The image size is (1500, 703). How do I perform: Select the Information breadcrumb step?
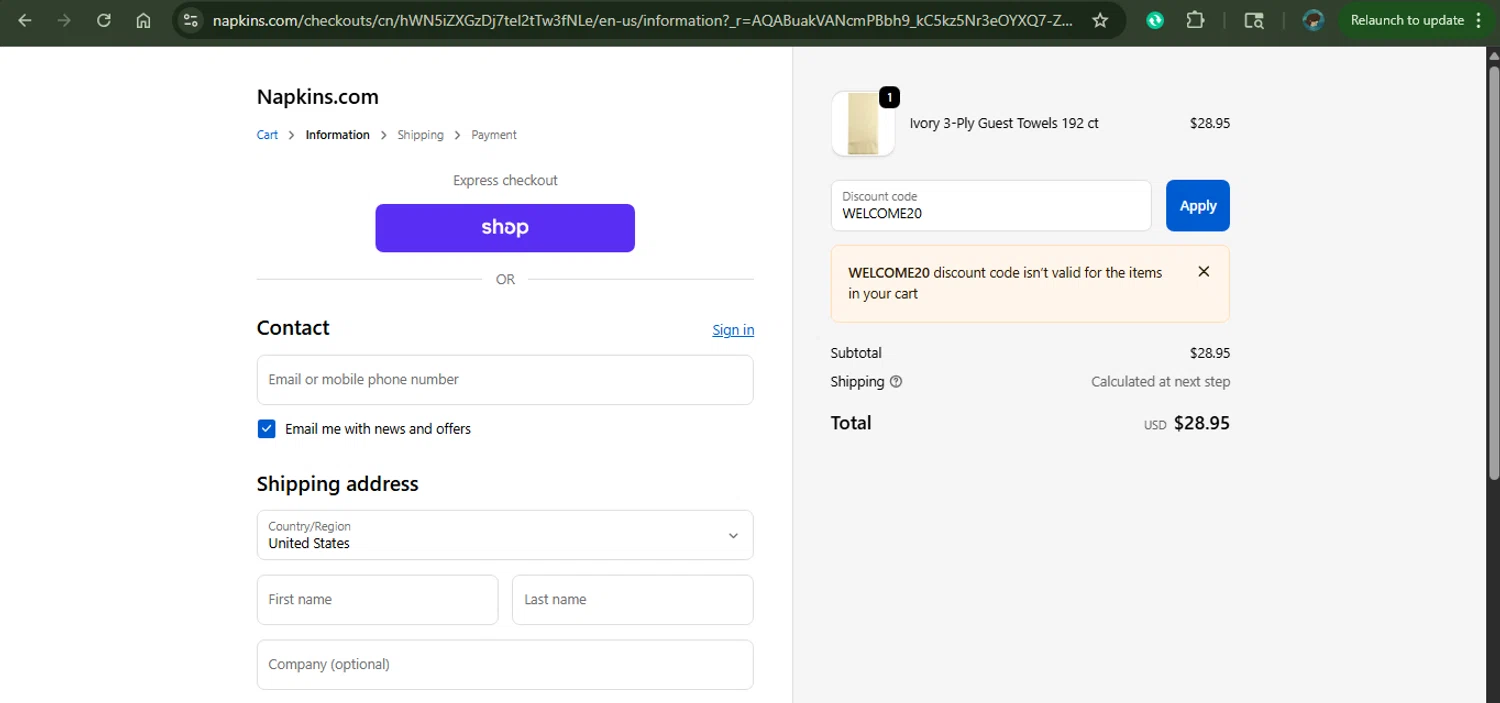coord(337,135)
